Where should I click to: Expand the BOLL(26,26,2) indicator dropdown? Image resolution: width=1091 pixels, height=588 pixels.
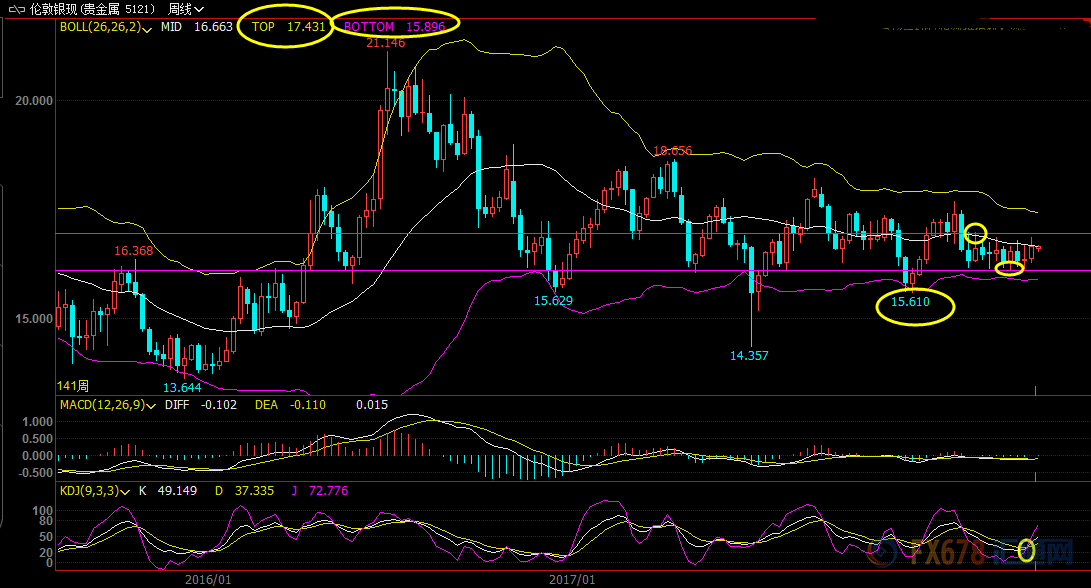click(x=148, y=29)
